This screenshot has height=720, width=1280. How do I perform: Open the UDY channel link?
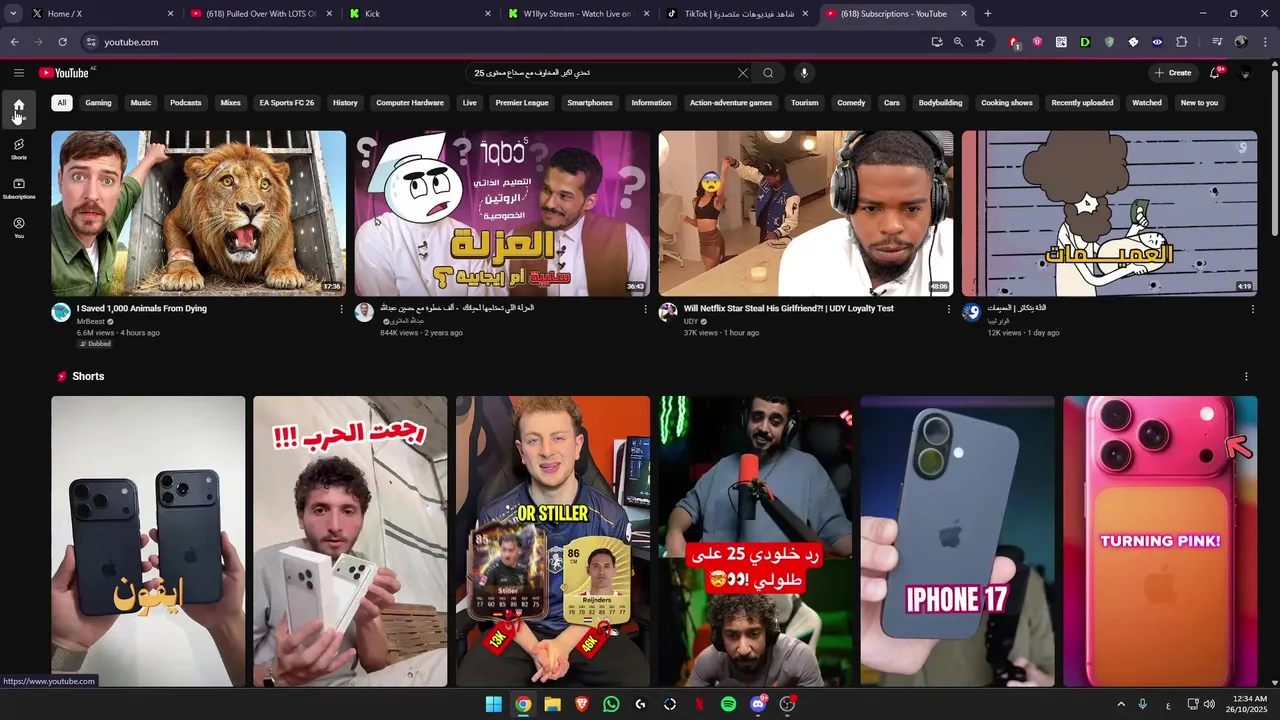click(691, 321)
